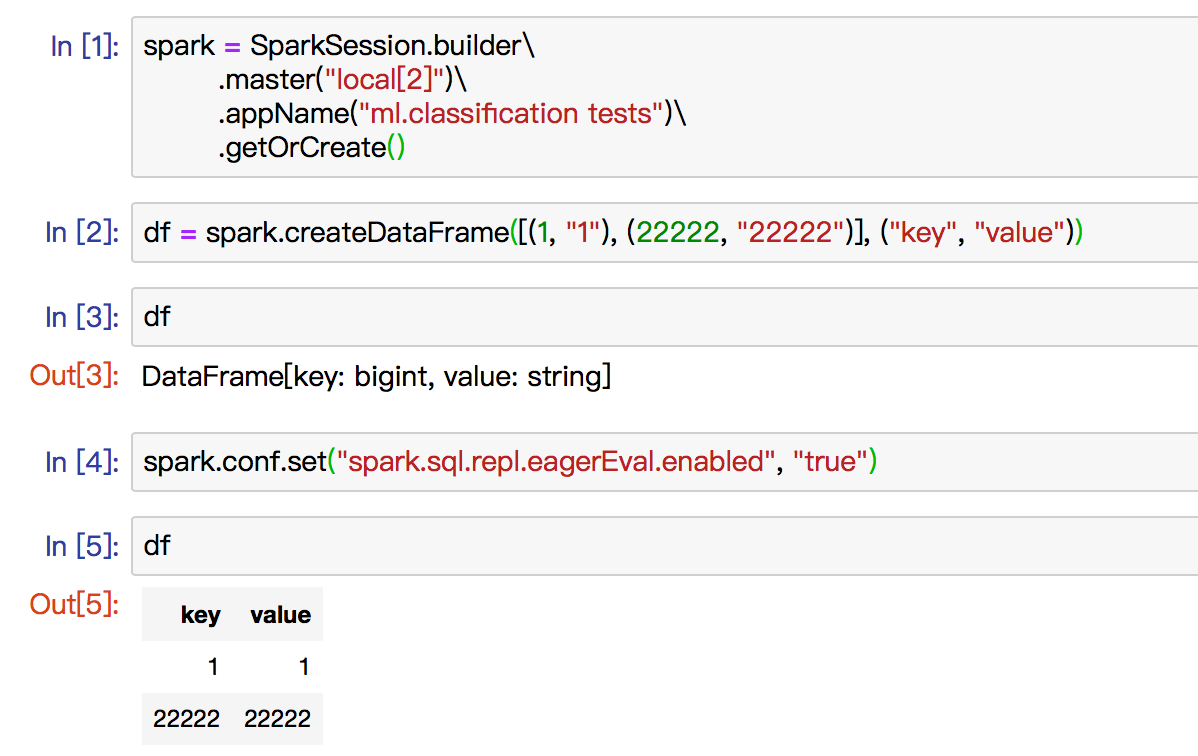Click the In [2]: prompt label
This screenshot has width=1198, height=756.
pyautogui.click(x=82, y=232)
